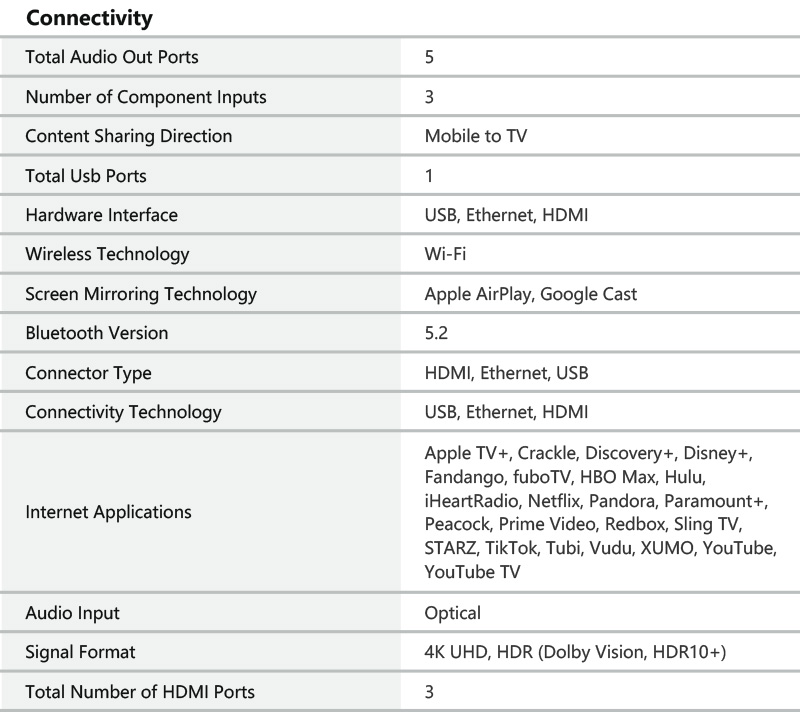Select the Screen Mirroring Technology label
This screenshot has width=800, height=713.
click(141, 294)
